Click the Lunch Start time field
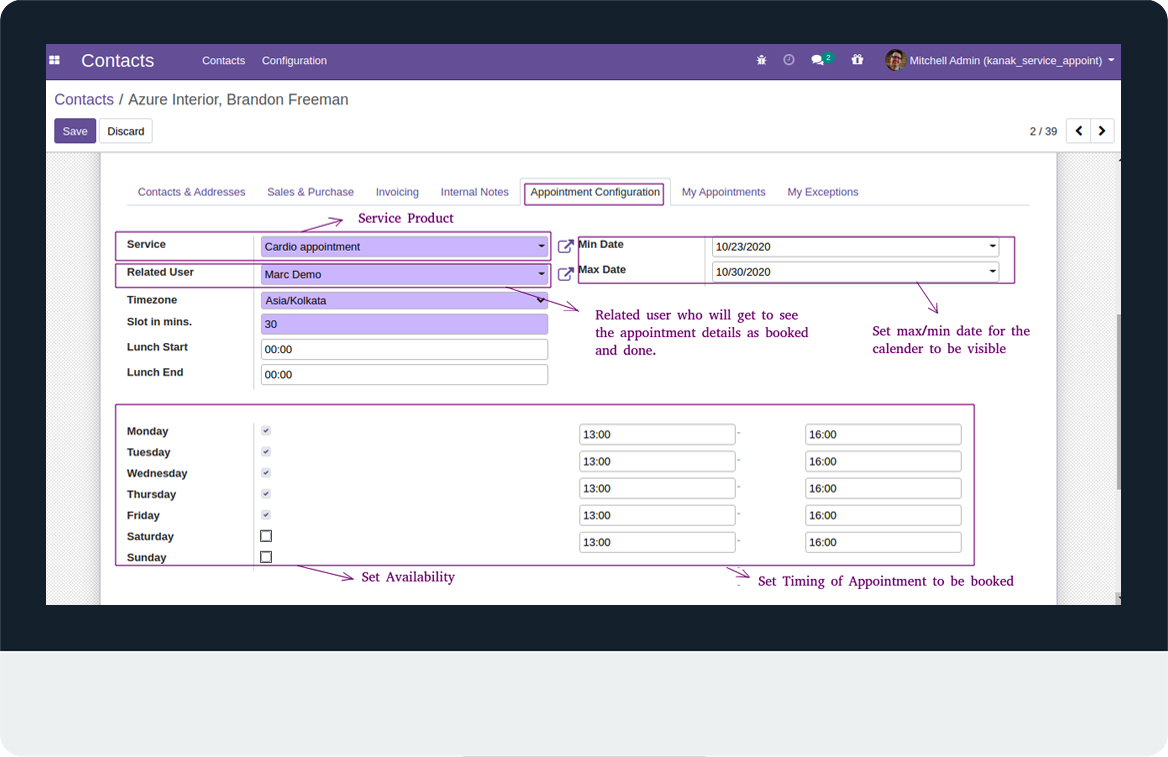The image size is (1168, 757). coord(404,349)
